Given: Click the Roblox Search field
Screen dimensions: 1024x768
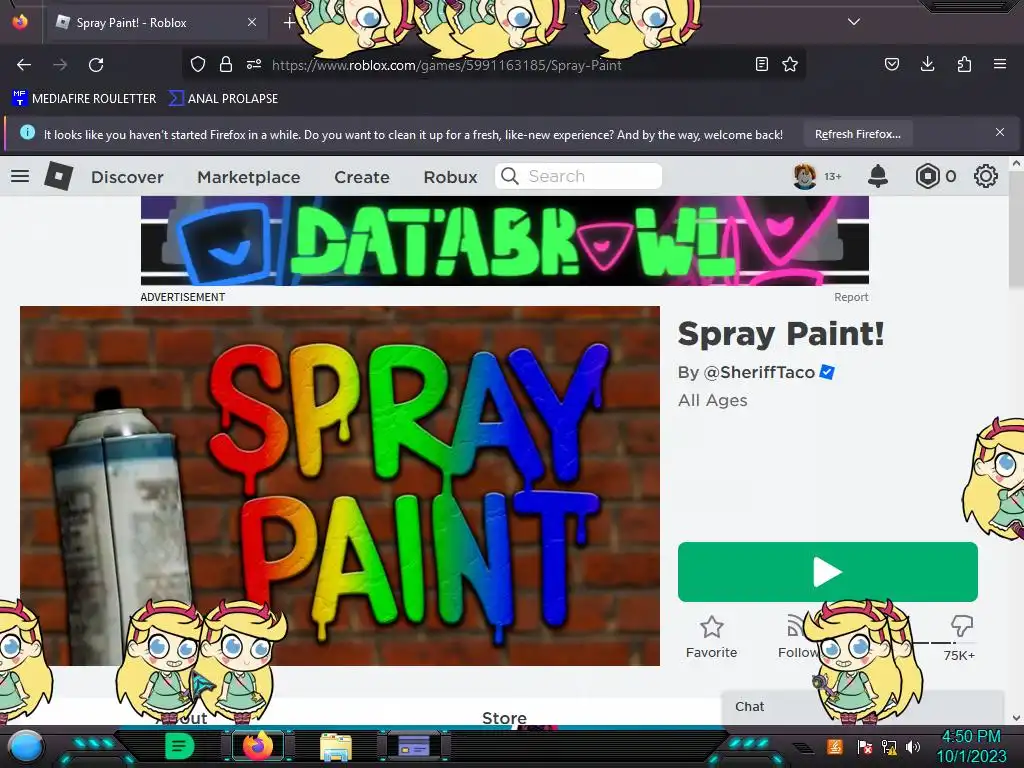Looking at the screenshot, I should click(579, 176).
